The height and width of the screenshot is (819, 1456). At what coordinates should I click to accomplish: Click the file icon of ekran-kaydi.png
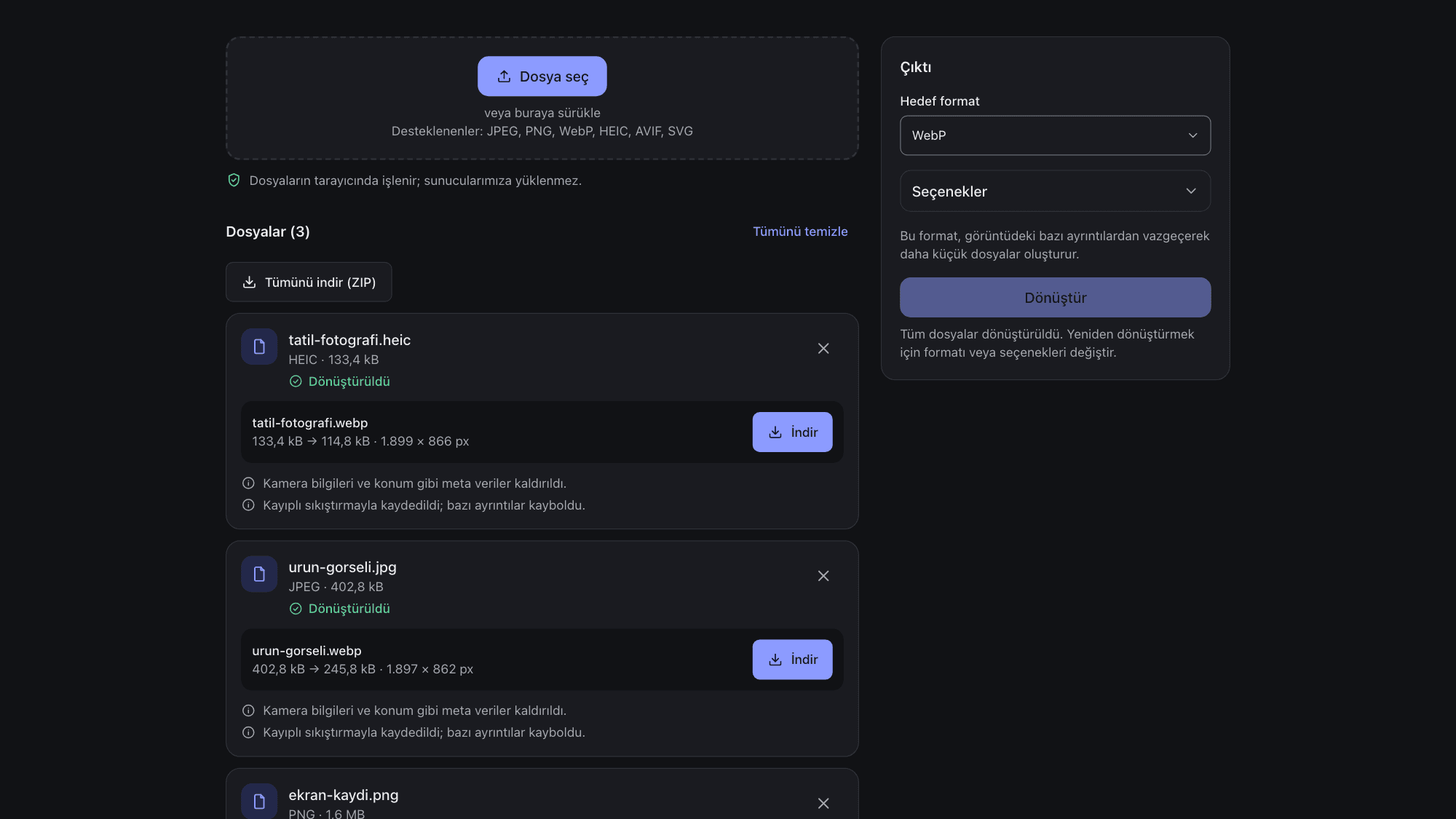click(x=259, y=801)
